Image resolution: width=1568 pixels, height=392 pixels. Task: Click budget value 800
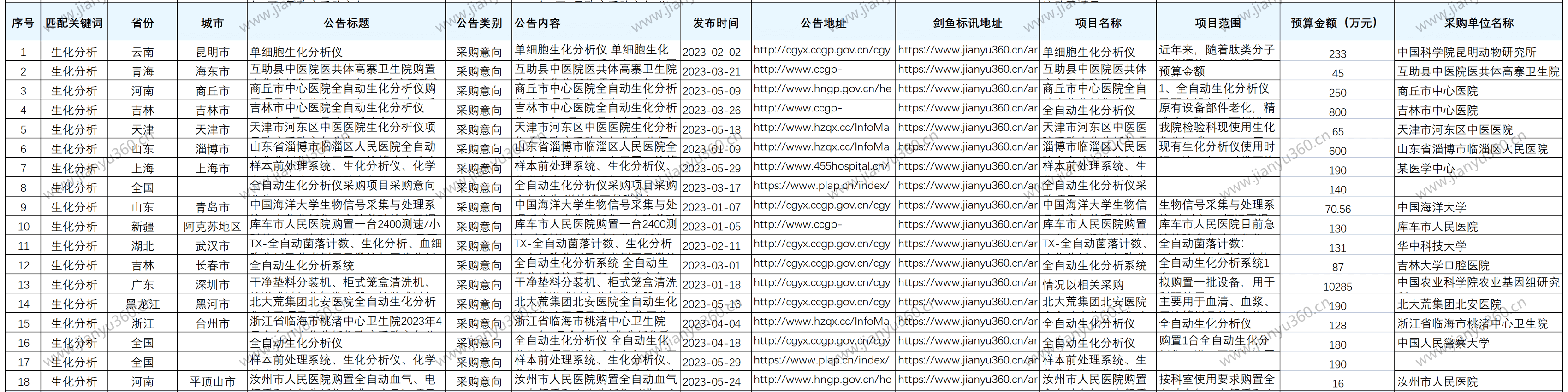(x=1337, y=112)
